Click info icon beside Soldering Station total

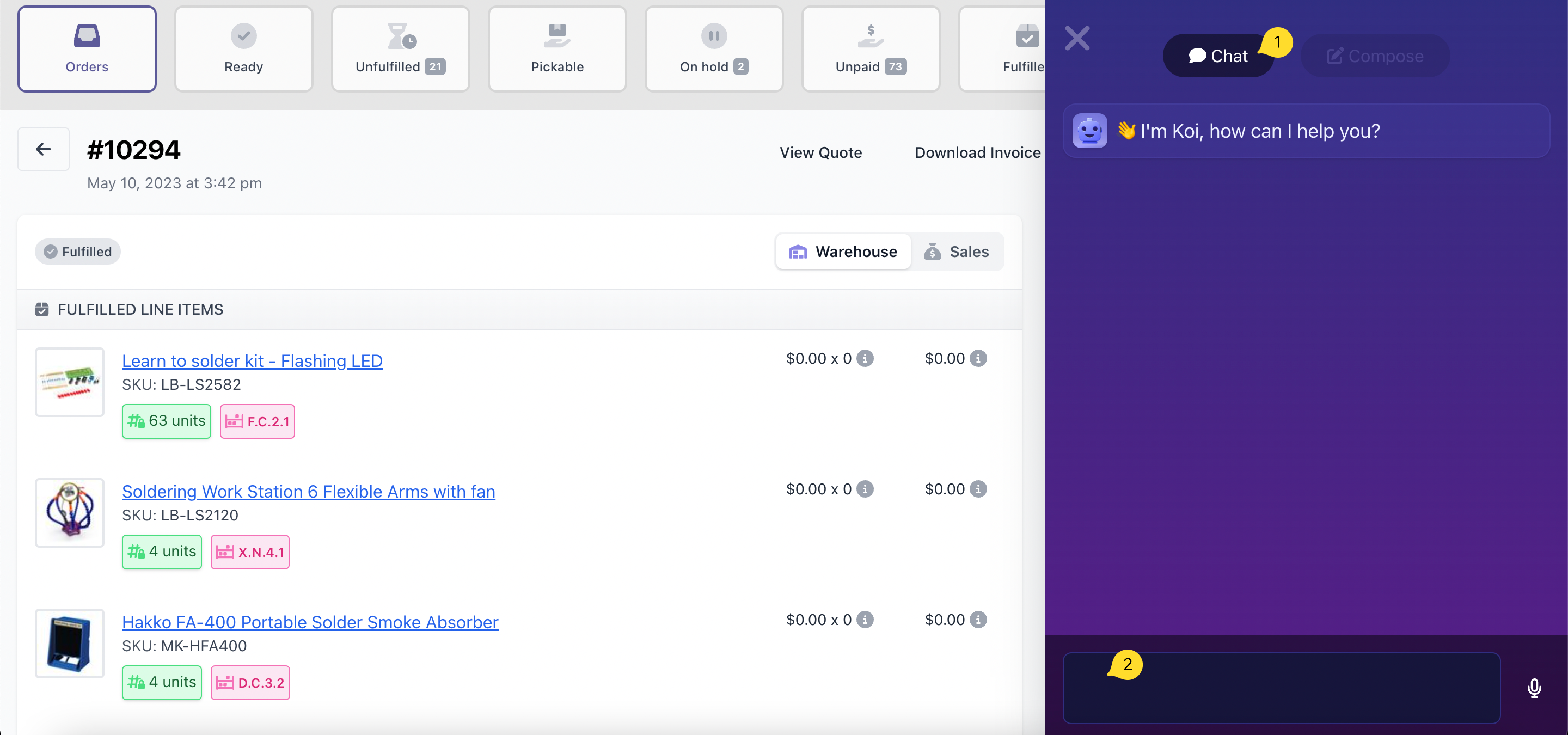[978, 489]
